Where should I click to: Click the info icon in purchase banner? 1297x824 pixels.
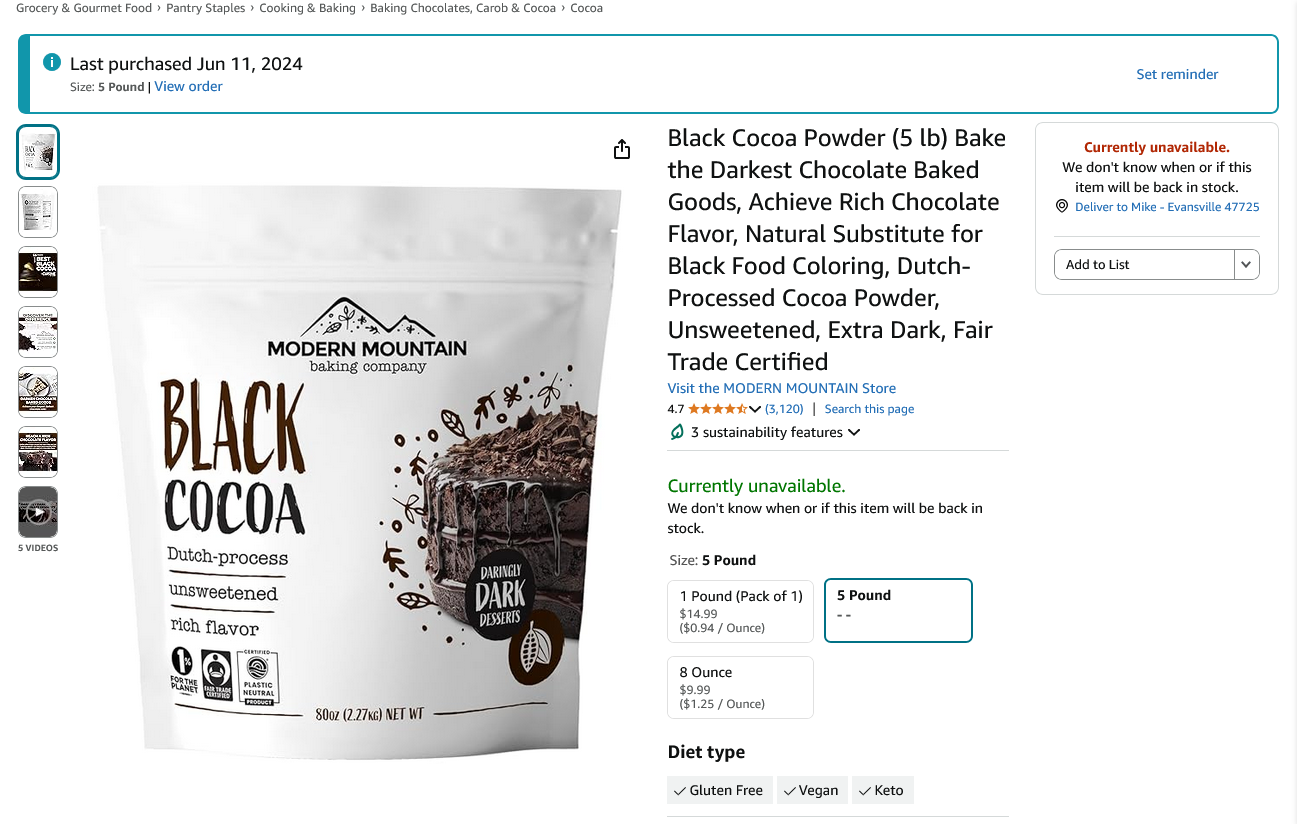pyautogui.click(x=52, y=63)
